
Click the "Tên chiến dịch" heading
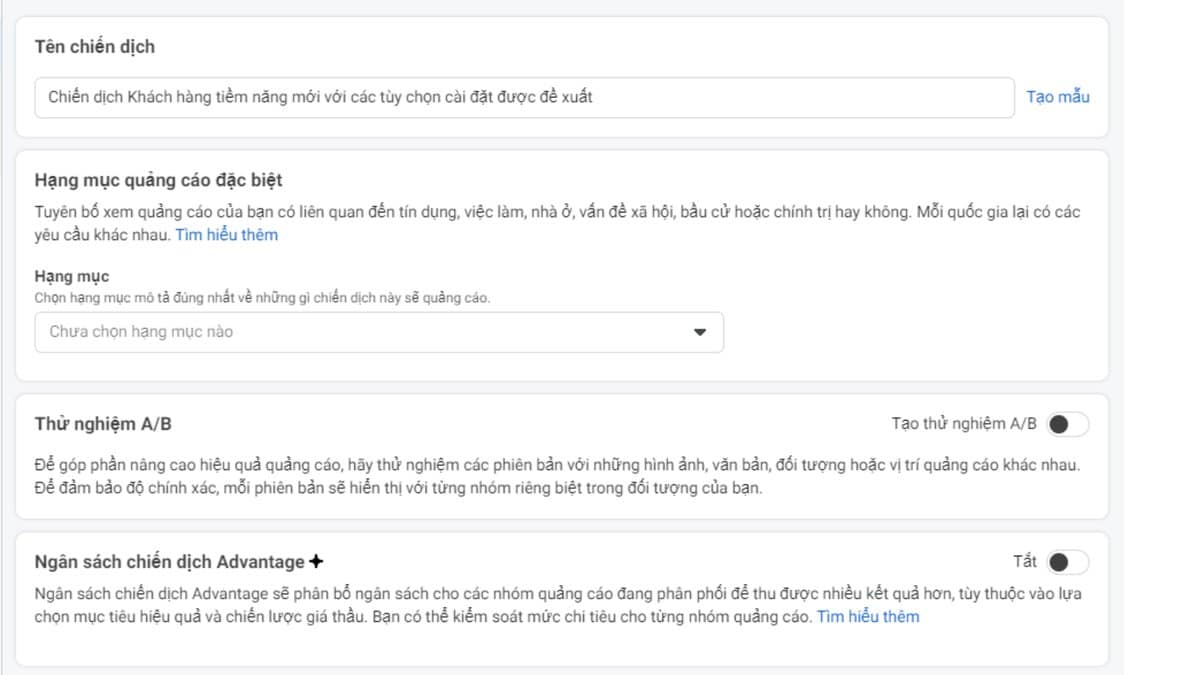95,47
